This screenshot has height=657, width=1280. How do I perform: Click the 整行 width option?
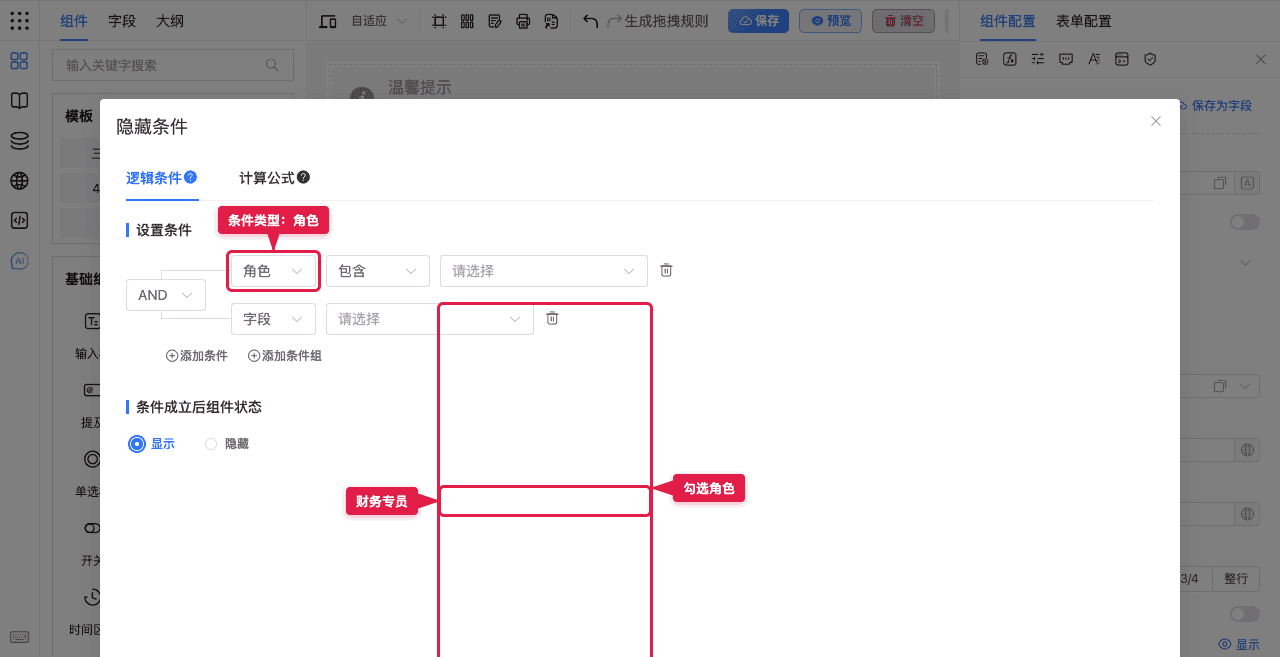pos(1236,579)
